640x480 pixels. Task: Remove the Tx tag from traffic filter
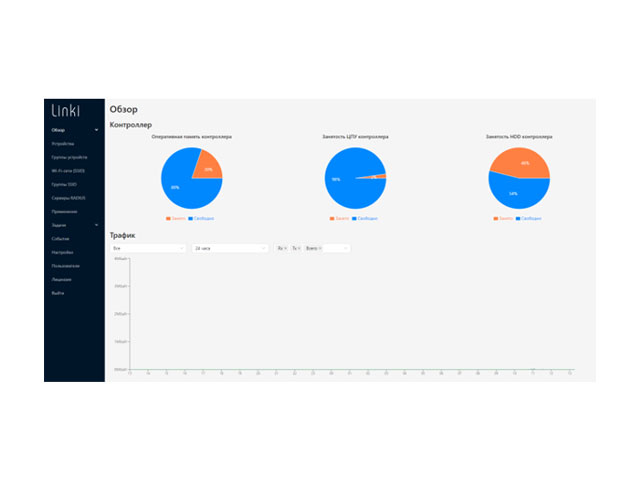pyautogui.click(x=299, y=247)
